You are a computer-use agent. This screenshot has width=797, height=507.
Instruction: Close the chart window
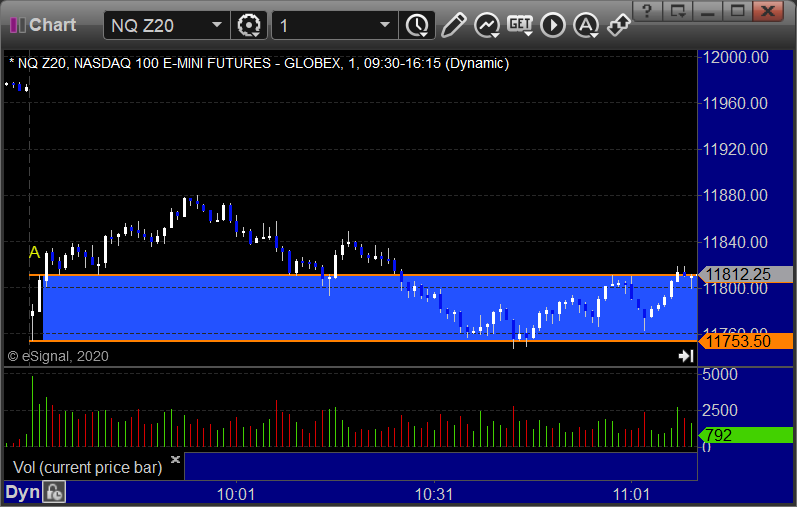pos(768,11)
